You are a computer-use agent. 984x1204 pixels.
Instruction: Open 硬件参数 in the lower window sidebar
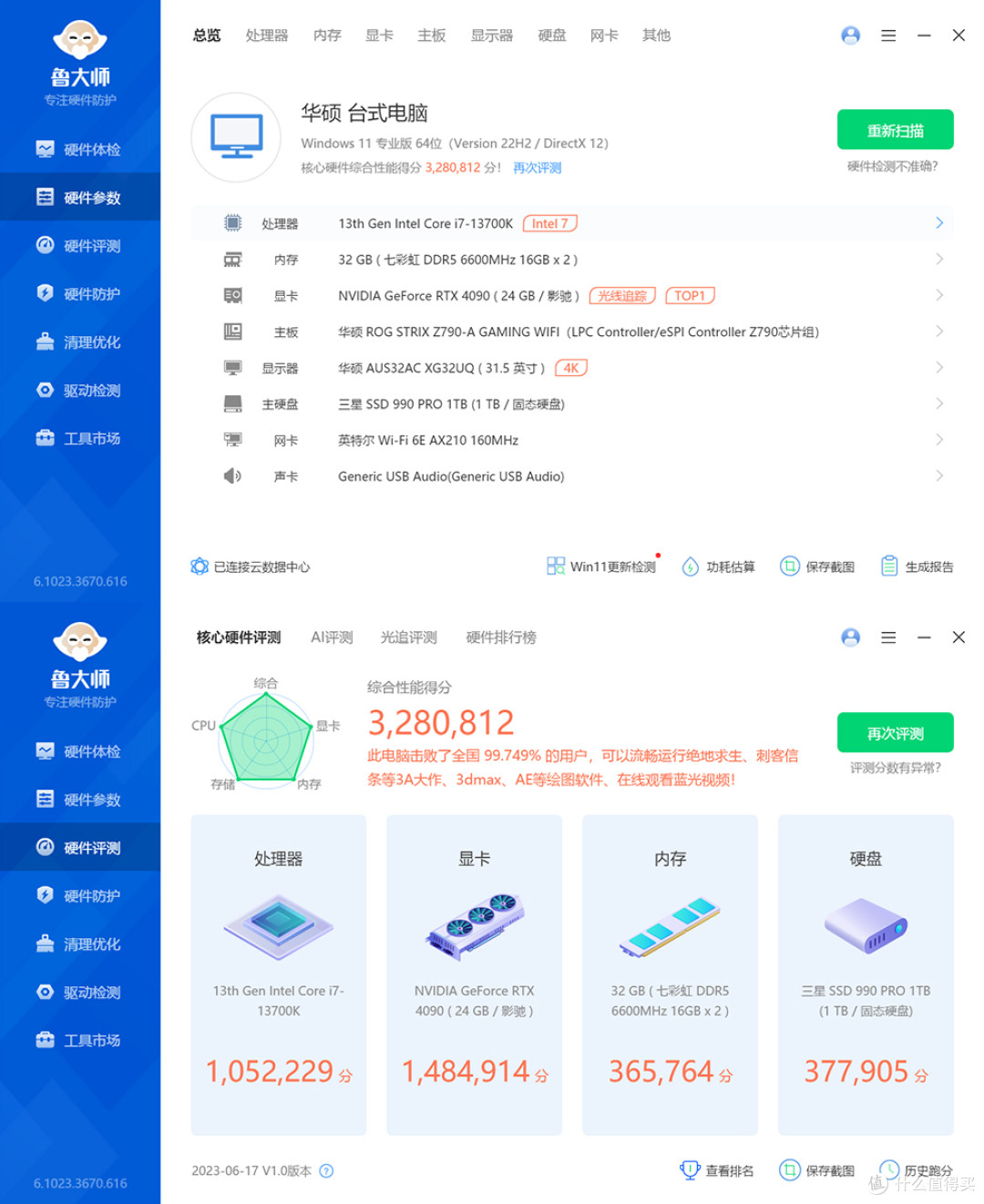point(80,800)
